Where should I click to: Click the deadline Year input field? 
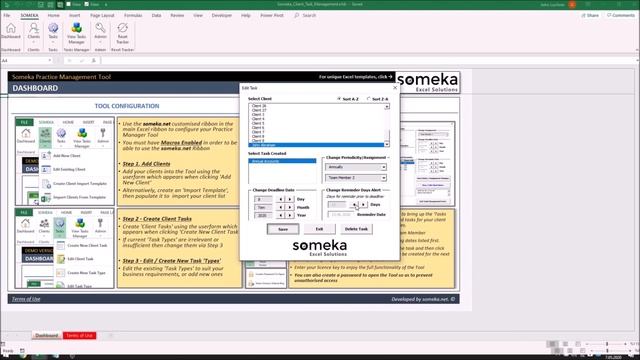pos(262,215)
